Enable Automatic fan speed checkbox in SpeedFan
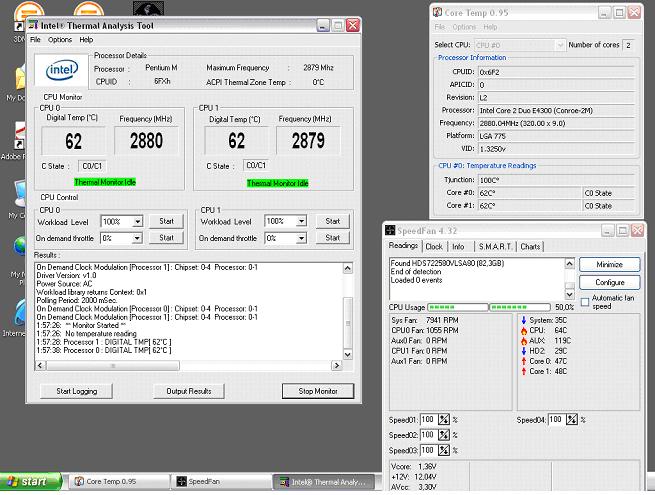655x495 pixels. 585,302
